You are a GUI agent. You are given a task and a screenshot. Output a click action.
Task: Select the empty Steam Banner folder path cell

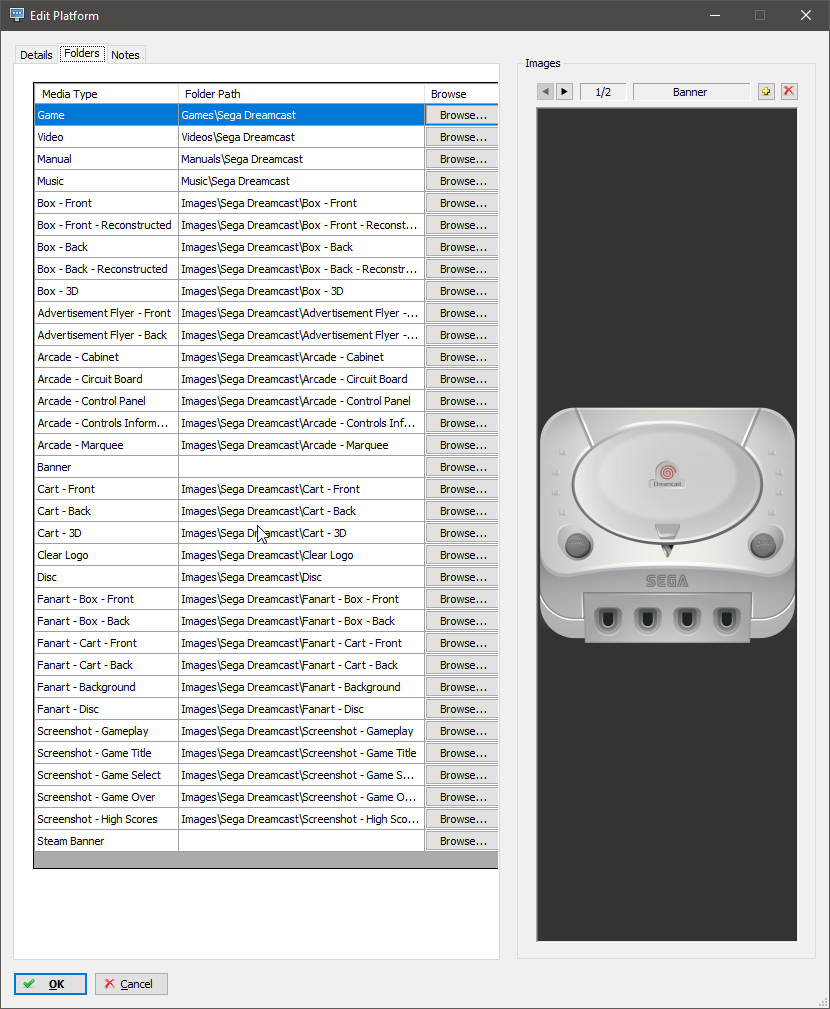301,841
